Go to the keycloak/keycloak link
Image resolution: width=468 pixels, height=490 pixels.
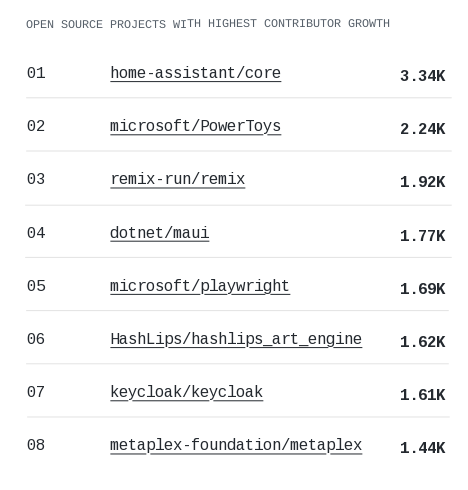(x=187, y=392)
